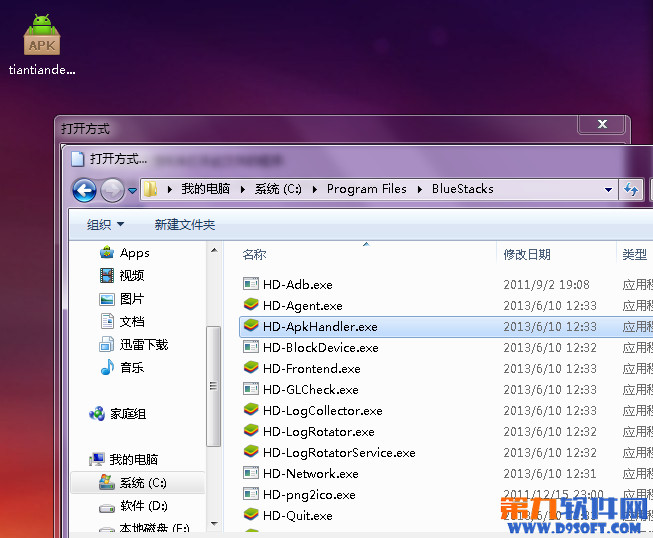Click the HD-png2ico.exe file icon
Viewport: 653px width, 538px height.
(x=251, y=494)
